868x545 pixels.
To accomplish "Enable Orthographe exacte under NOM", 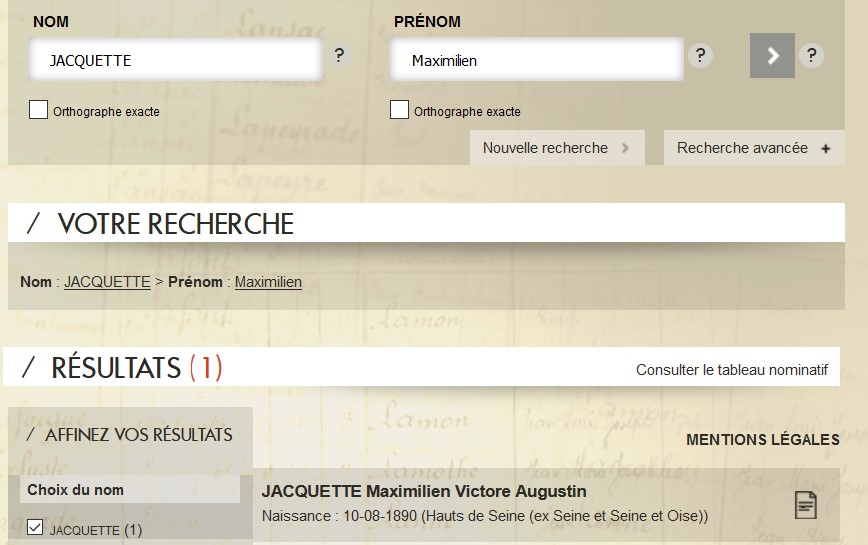I will point(39,110).
